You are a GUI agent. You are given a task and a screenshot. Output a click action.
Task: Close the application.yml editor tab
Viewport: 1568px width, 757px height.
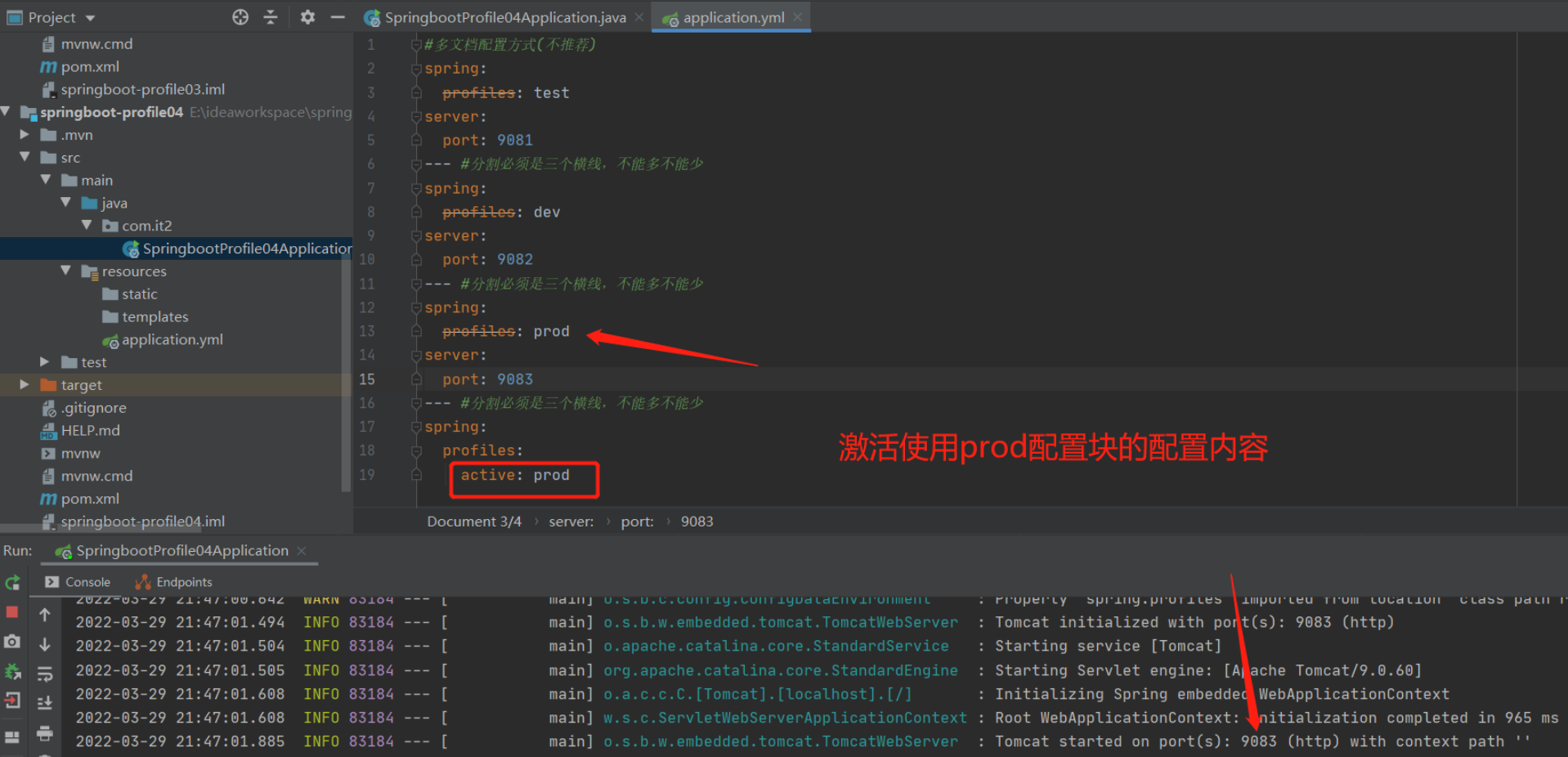click(798, 17)
